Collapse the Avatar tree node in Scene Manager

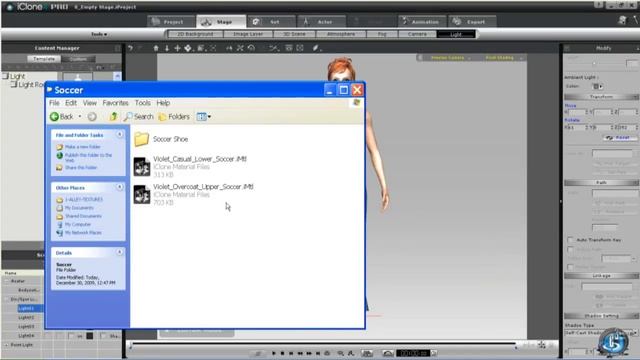(7, 281)
